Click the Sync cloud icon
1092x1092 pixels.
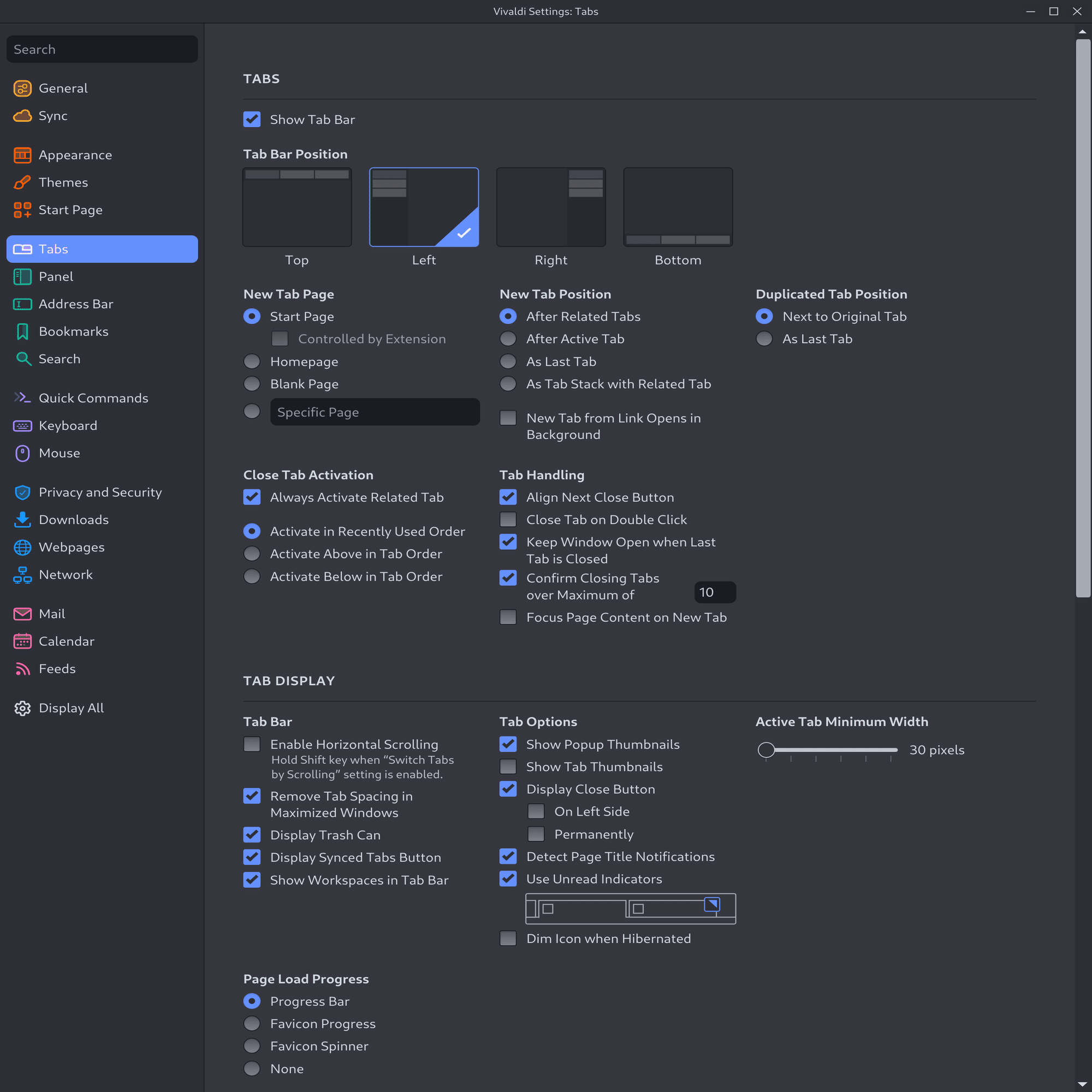(x=22, y=116)
